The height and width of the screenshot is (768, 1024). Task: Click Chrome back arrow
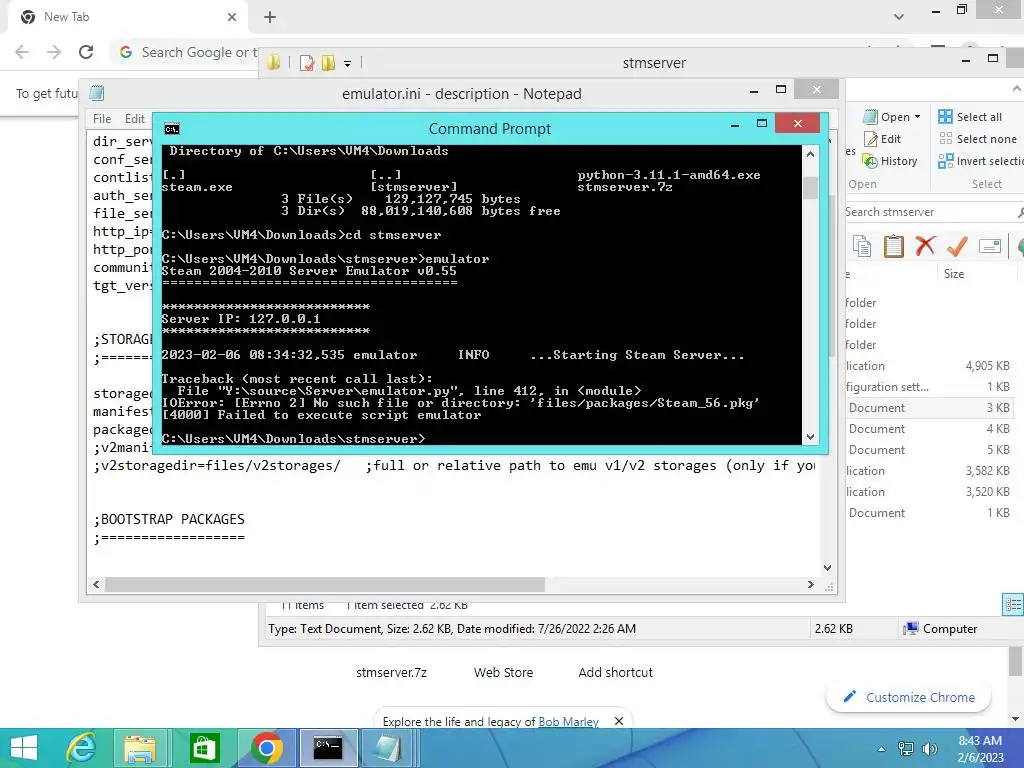22,52
